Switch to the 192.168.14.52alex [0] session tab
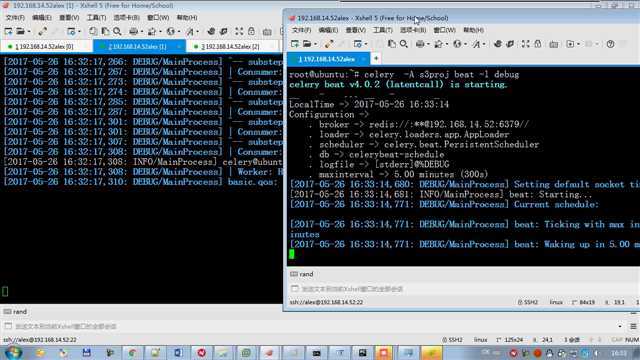Screen dimensions: 640x360 coord(44,47)
